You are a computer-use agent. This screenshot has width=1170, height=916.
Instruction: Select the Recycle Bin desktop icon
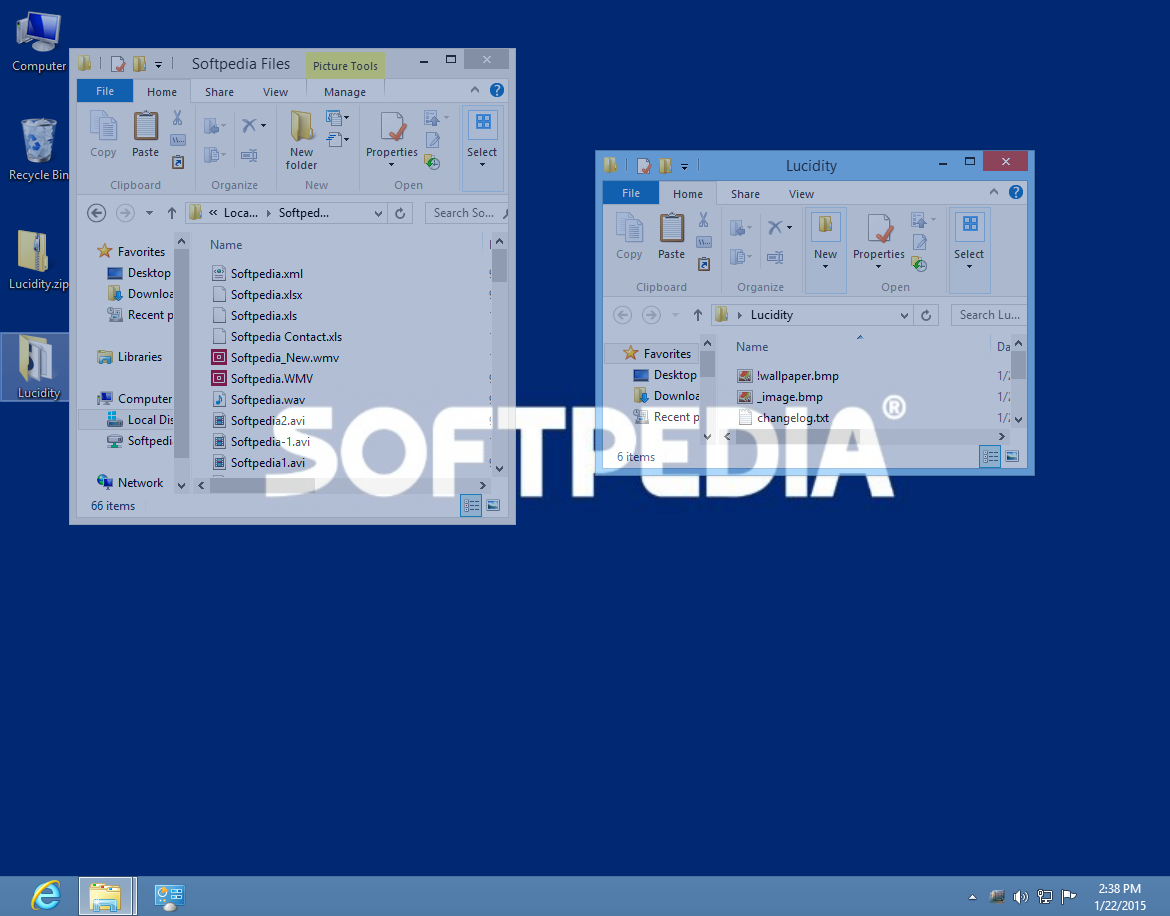[x=38, y=149]
